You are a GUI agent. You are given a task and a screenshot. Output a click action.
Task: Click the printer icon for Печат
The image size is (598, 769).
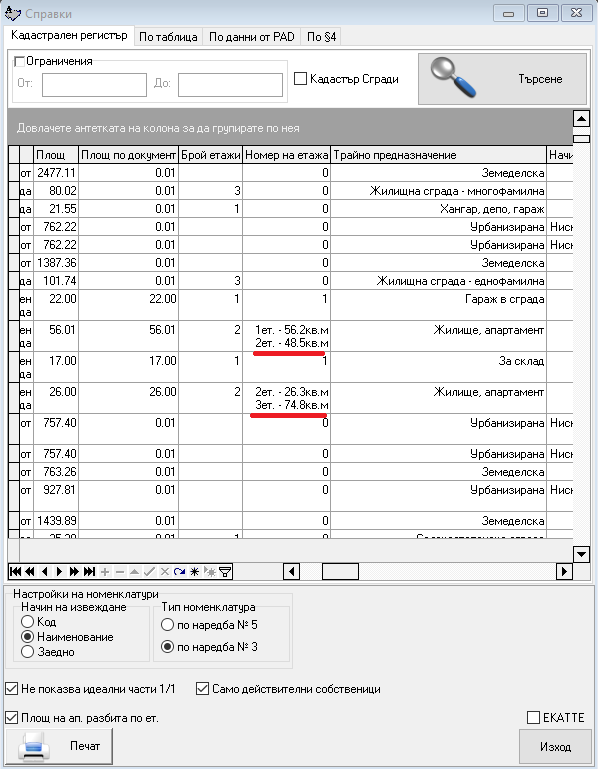(x=33, y=746)
